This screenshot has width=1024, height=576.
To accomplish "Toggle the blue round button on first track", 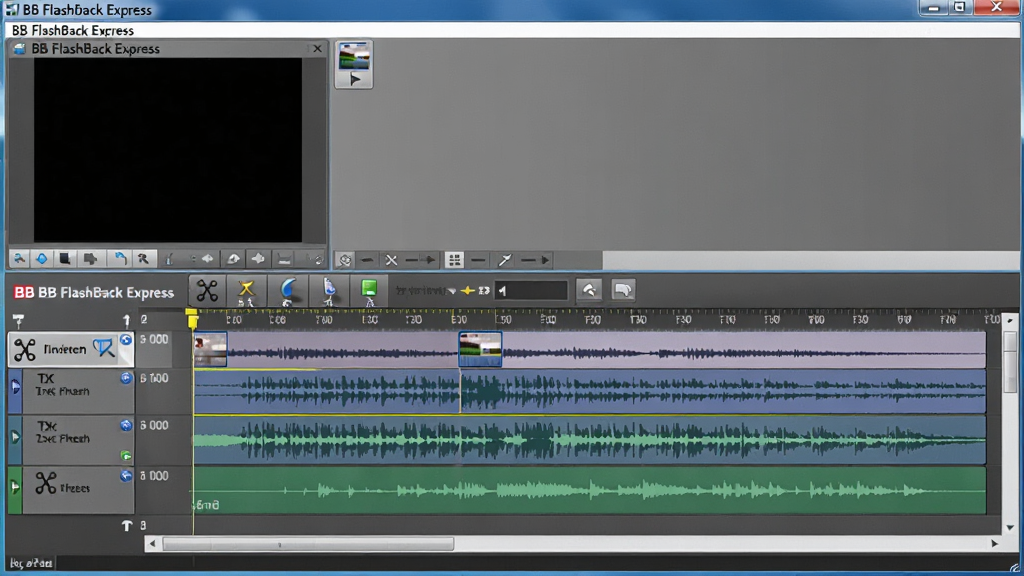I will (x=125, y=340).
